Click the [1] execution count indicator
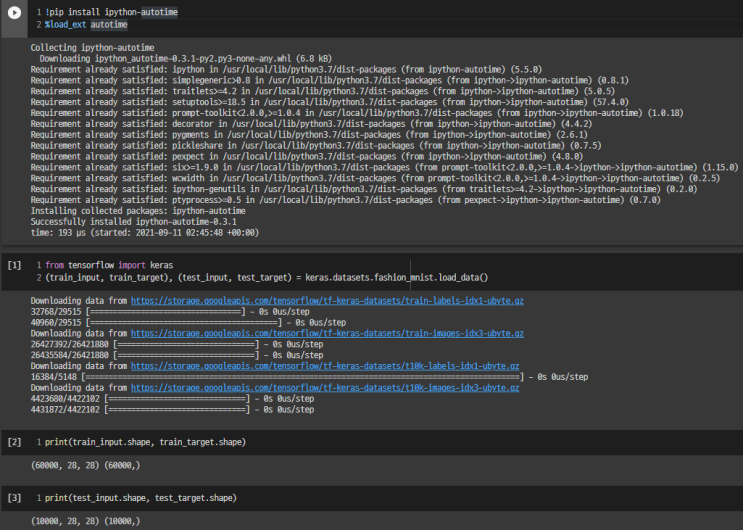 [14, 265]
